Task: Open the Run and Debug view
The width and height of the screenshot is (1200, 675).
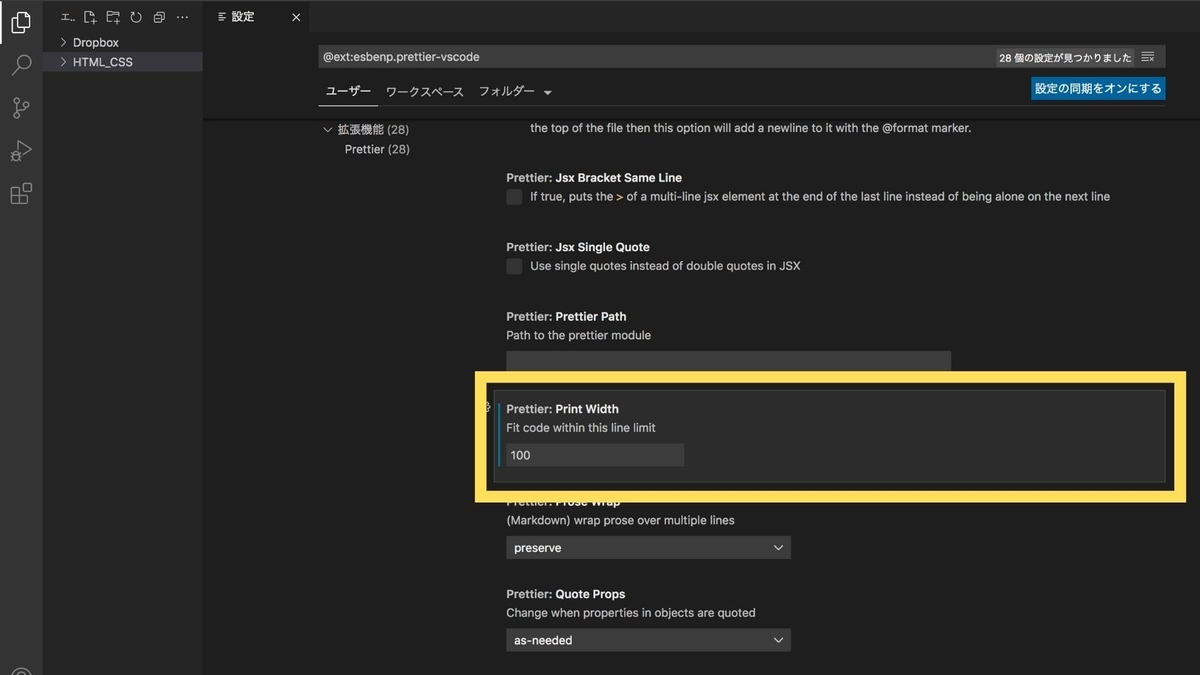Action: (x=21, y=151)
